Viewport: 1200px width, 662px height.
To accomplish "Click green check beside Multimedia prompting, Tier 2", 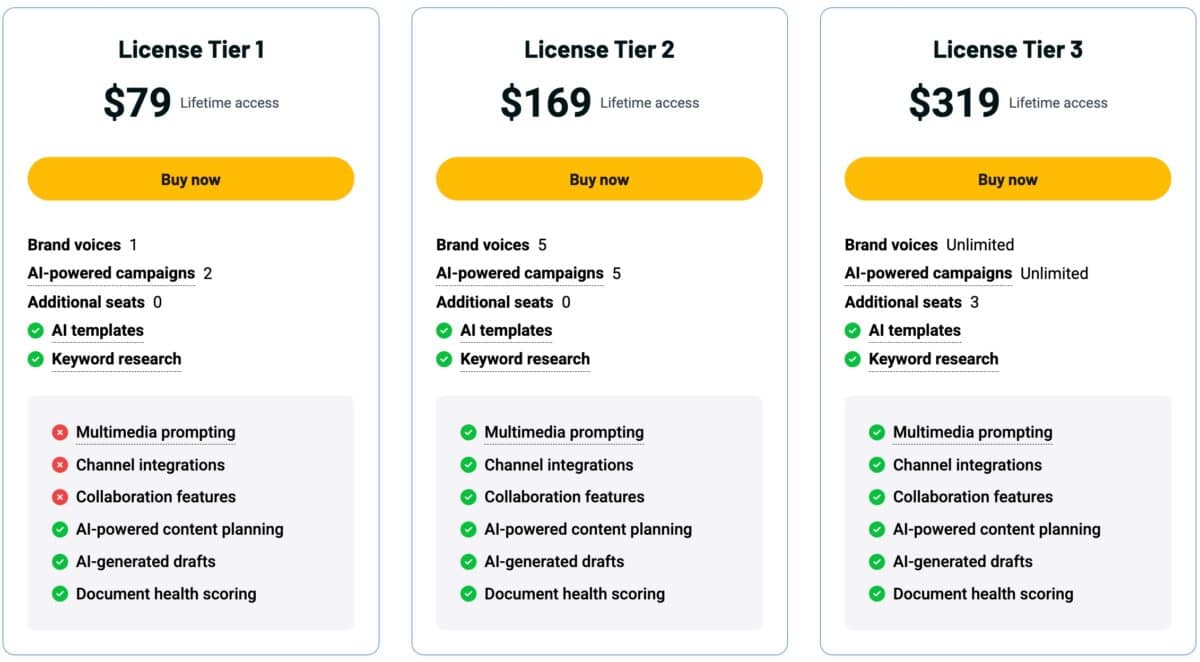I will coord(468,433).
